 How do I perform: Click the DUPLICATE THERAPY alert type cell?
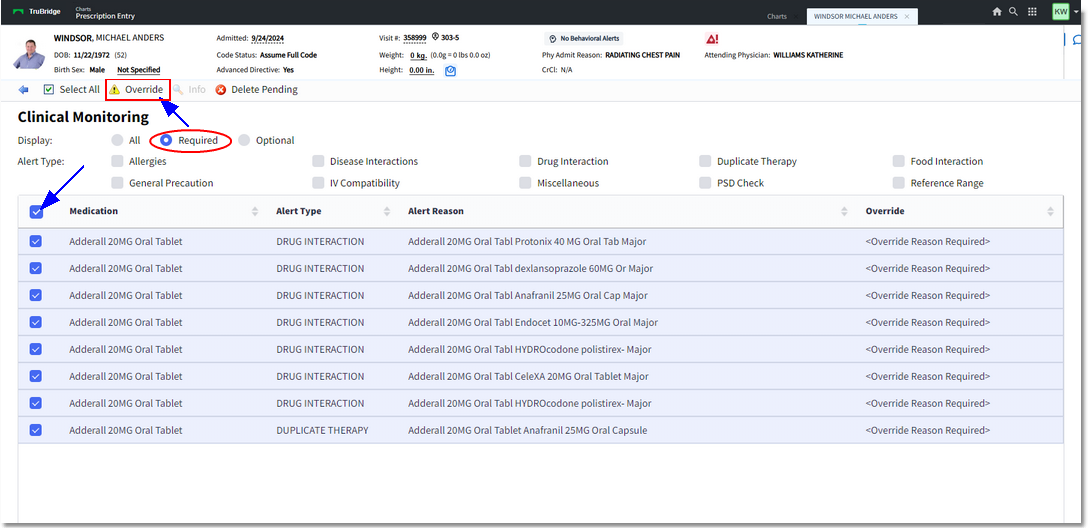tap(322, 431)
